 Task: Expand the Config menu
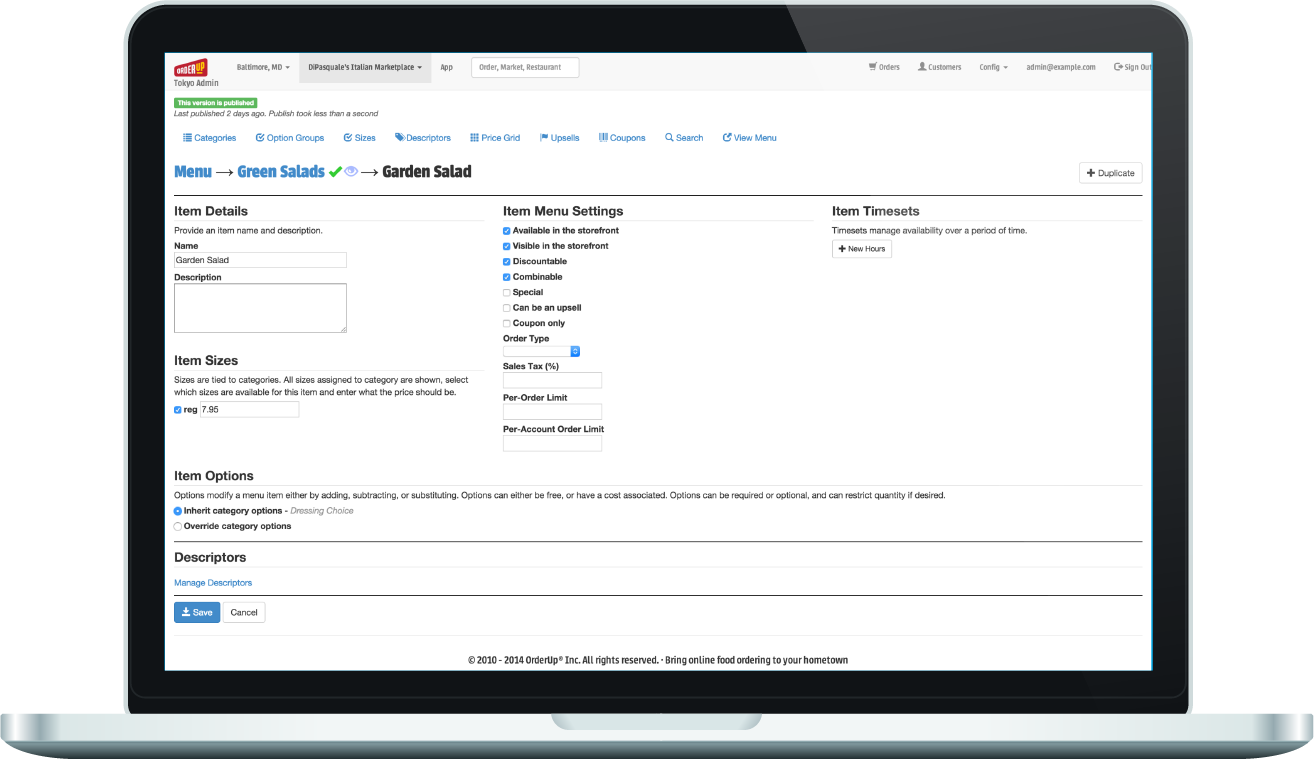click(993, 67)
